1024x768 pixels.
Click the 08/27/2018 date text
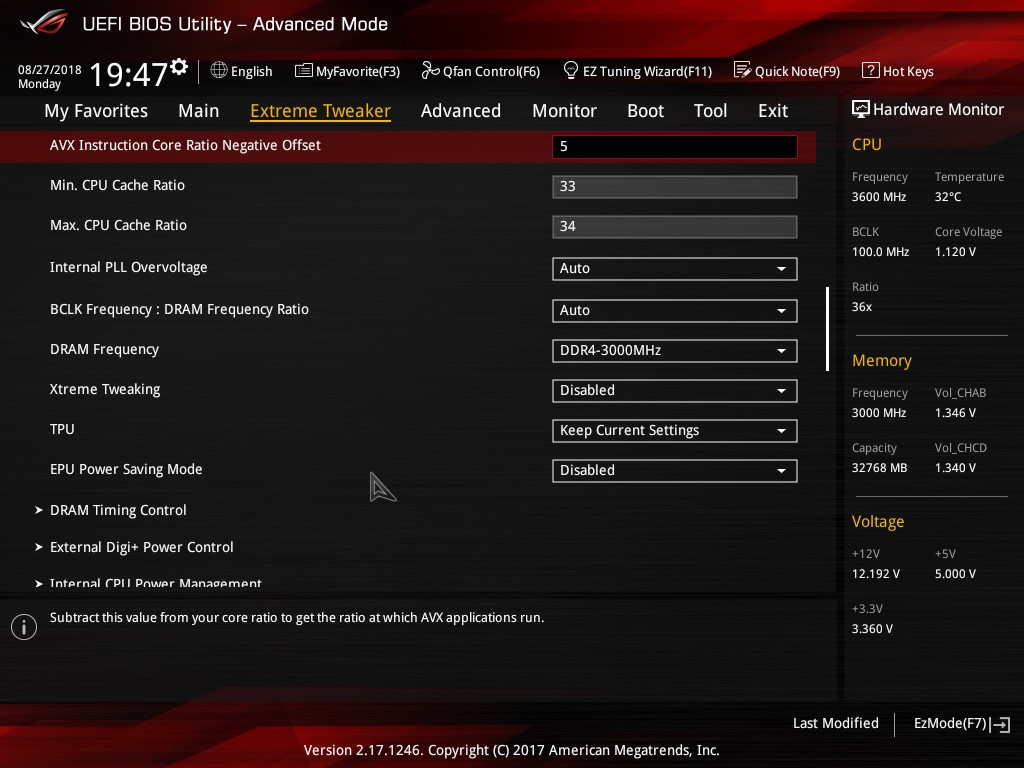coord(50,69)
